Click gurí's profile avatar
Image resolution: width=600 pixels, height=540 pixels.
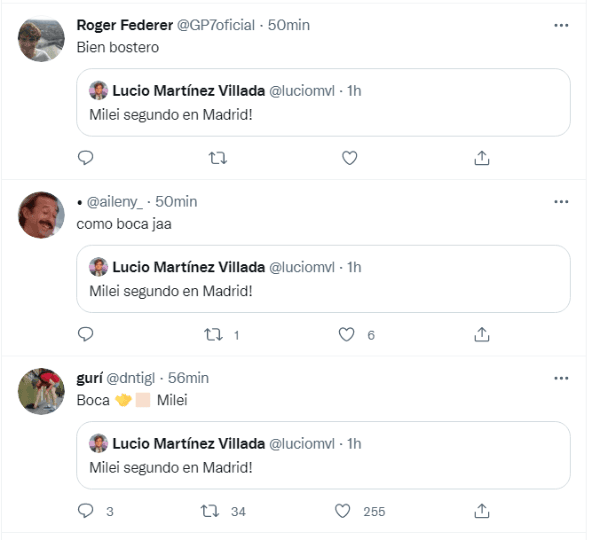(41, 391)
